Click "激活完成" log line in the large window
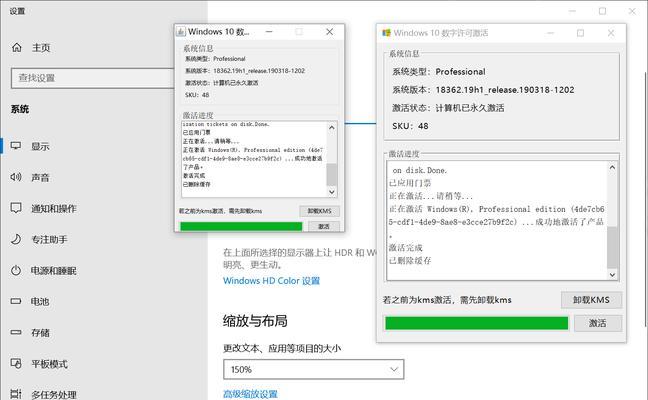This screenshot has height=400, width=648. pos(406,248)
